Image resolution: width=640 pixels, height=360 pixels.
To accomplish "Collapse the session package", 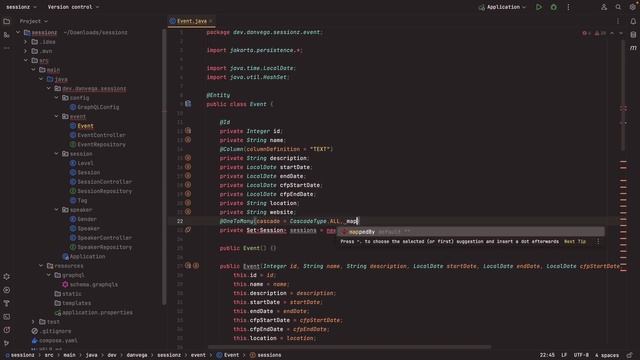I will [56, 153].
